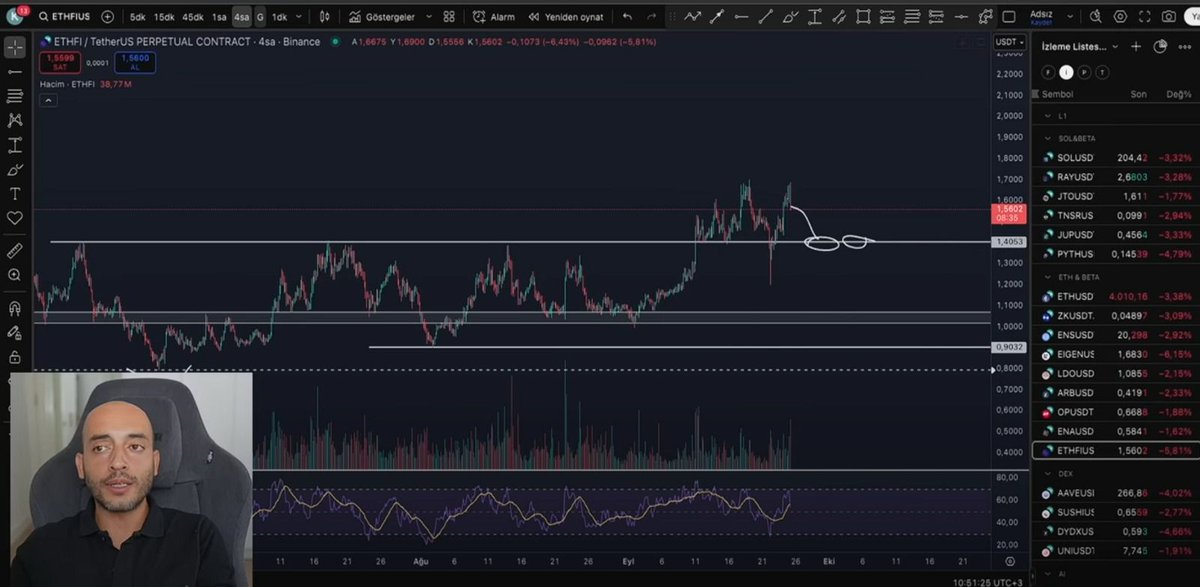
Task: Toggle magnet mode in left sidebar
Action: 15,308
